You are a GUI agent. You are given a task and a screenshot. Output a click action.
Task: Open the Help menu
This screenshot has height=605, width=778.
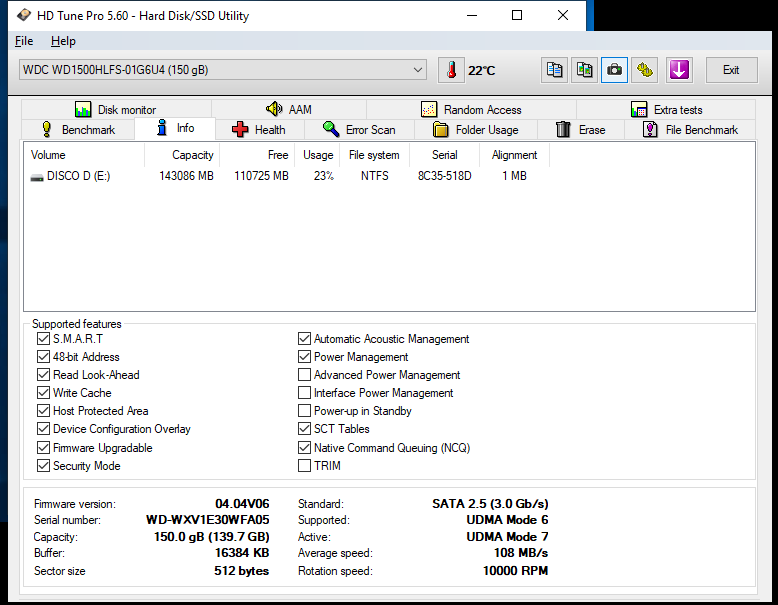coord(63,41)
